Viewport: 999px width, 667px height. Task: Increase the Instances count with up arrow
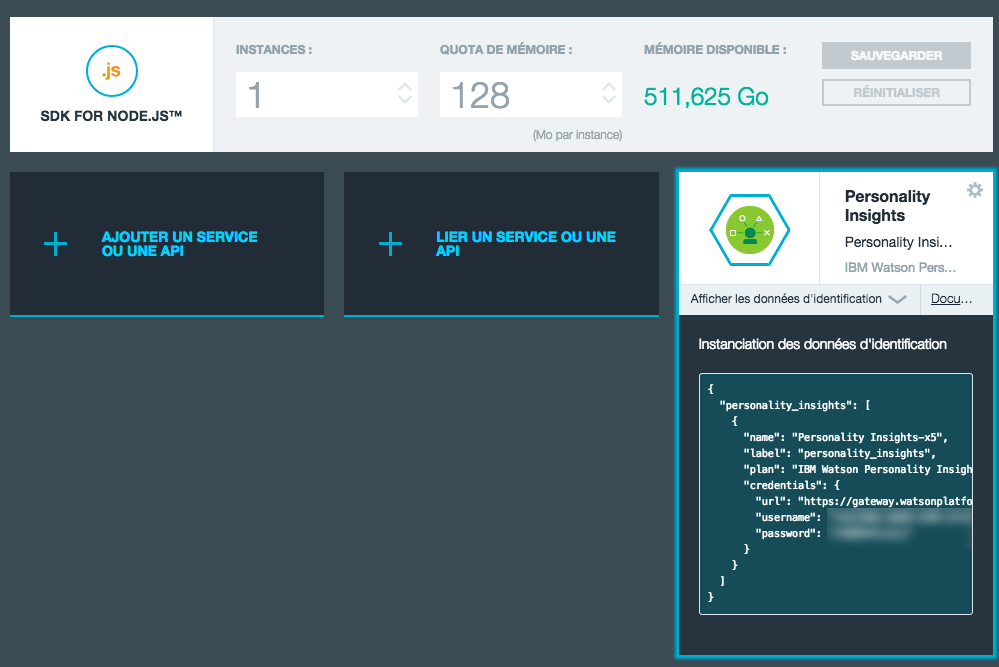pos(405,87)
